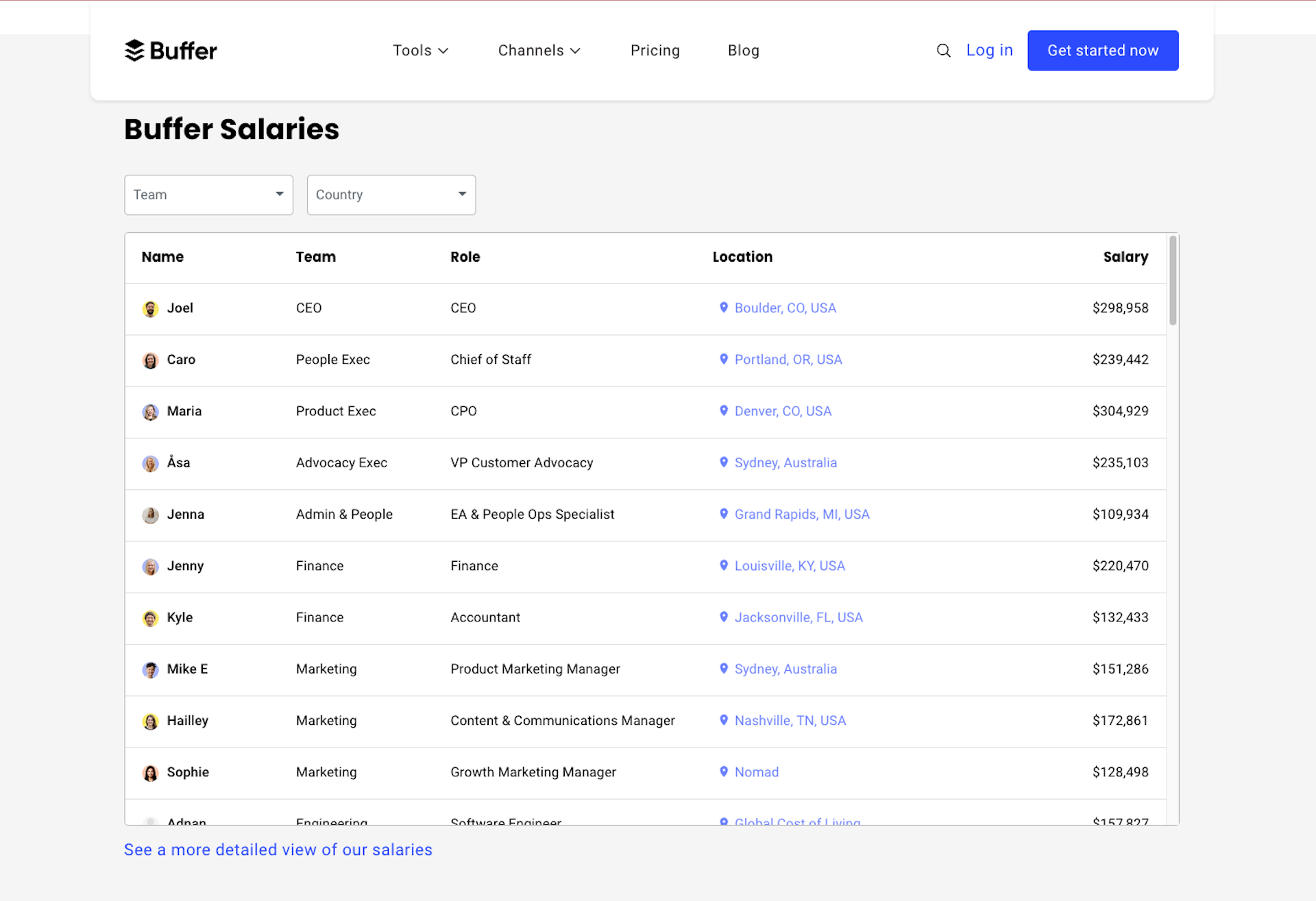Click the salary table's vertical scrollbar
The height and width of the screenshot is (901, 1316).
click(1173, 281)
